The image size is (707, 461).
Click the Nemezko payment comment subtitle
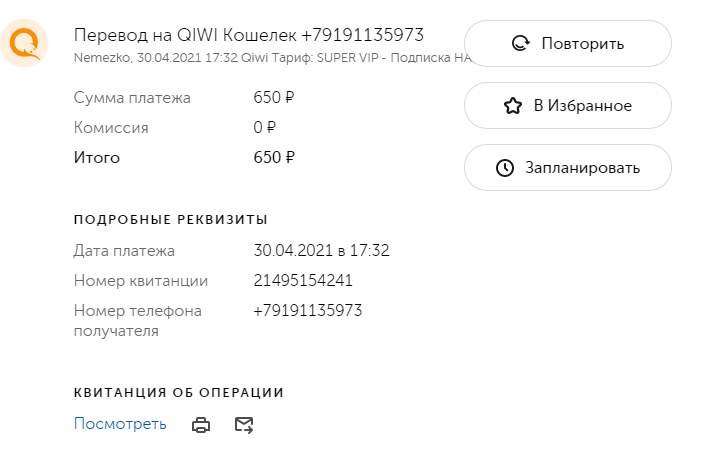274,58
